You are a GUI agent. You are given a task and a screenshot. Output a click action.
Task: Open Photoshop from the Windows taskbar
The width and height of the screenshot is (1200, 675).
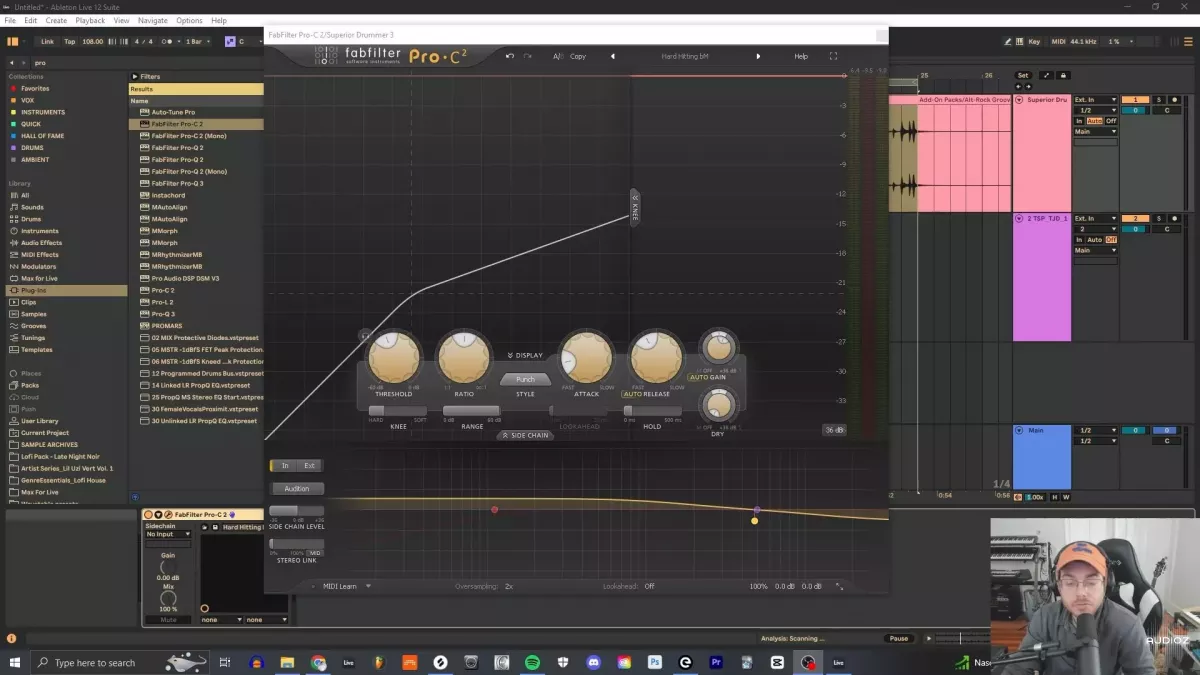point(655,662)
